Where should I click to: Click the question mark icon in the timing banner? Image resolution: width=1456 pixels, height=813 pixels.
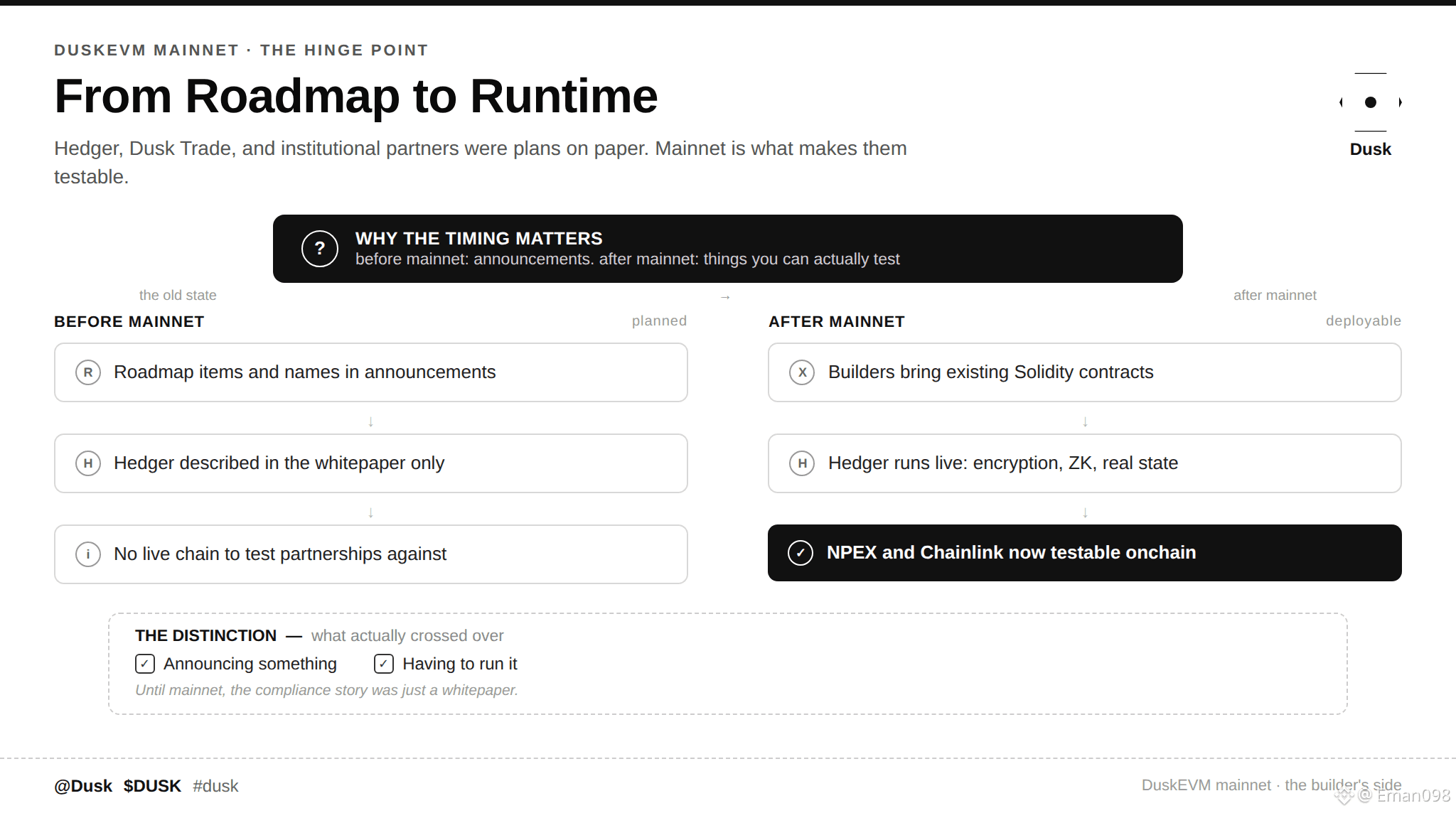coord(320,249)
